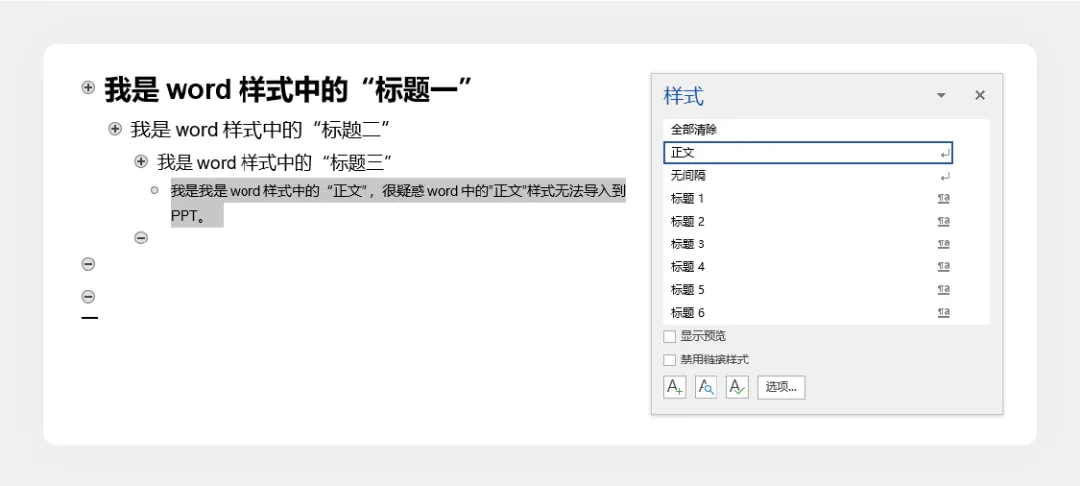Close the 样式 pane
The image size is (1080, 486).
click(x=979, y=96)
